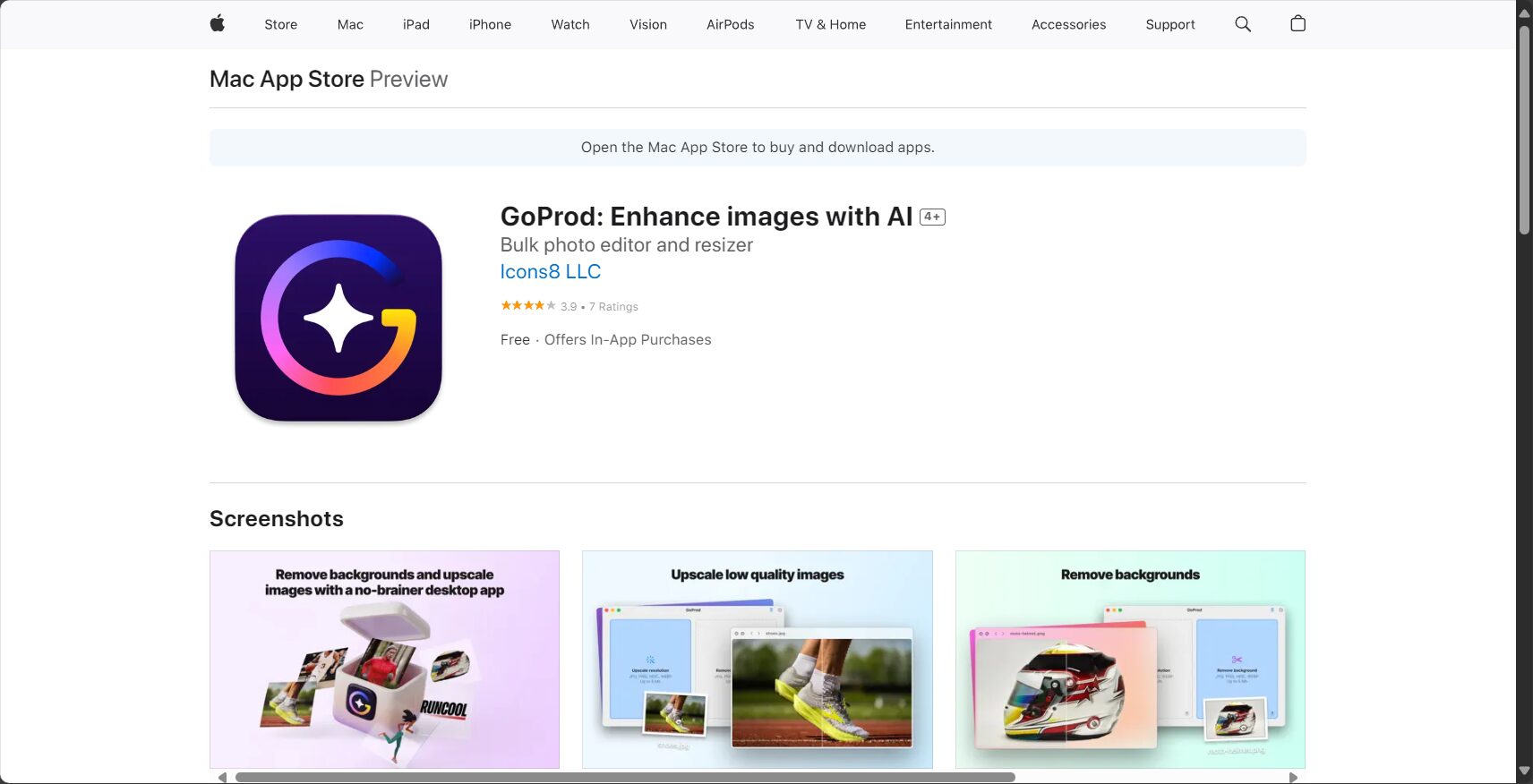Open the TV & Home menu
Viewport: 1533px width, 784px height.
click(x=831, y=24)
